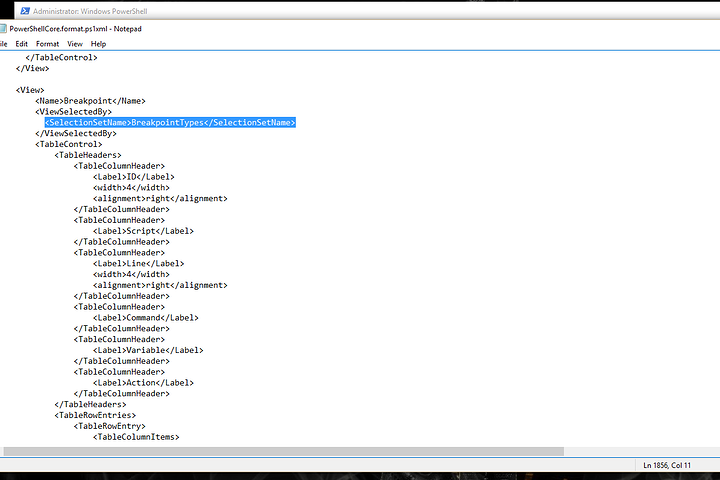The width and height of the screenshot is (720, 480).
Task: Click the TableColumnItems tag line
Action: [135, 436]
